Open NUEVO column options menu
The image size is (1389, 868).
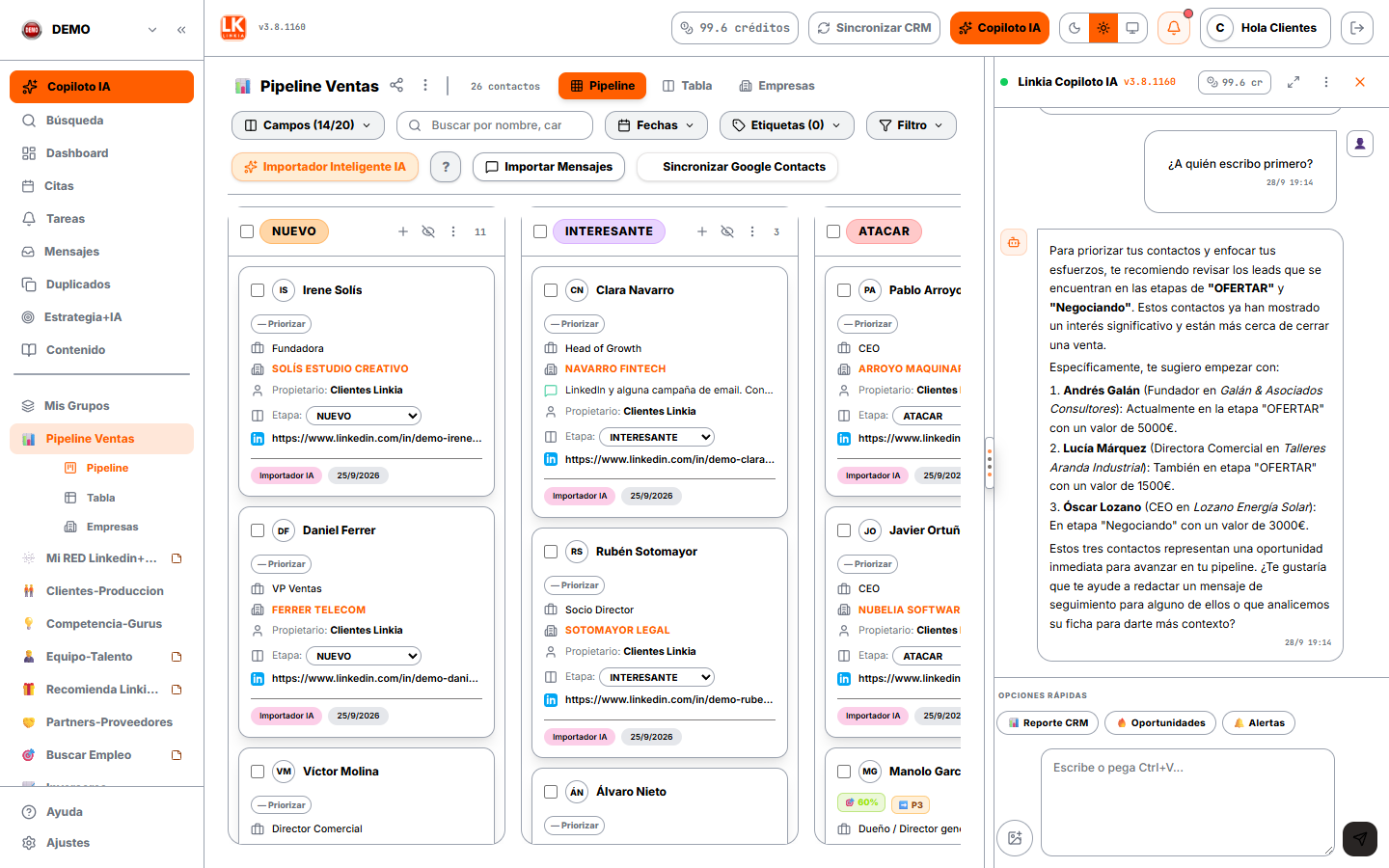pos(453,231)
